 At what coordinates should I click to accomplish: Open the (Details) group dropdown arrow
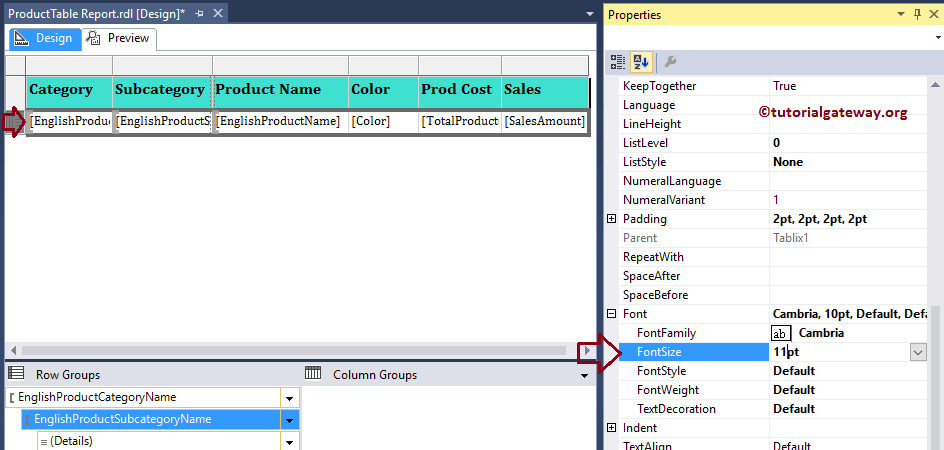pos(290,441)
